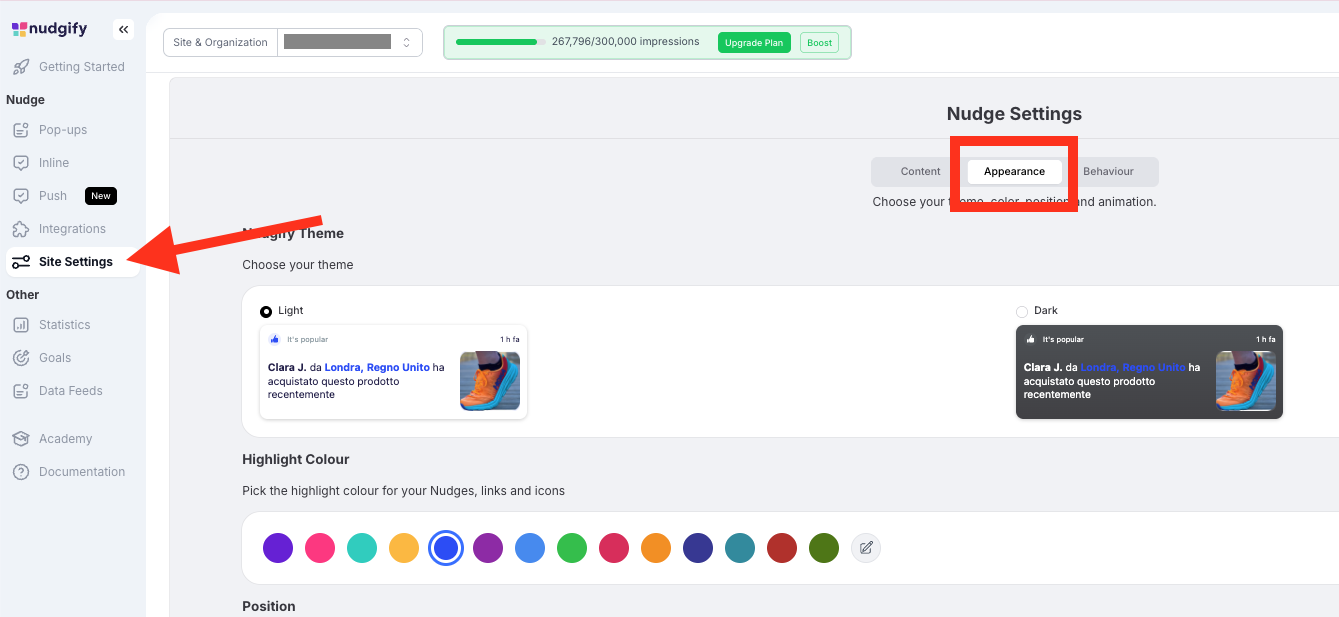Click the Integrations puzzle icon
The width and height of the screenshot is (1339, 617).
click(21, 229)
